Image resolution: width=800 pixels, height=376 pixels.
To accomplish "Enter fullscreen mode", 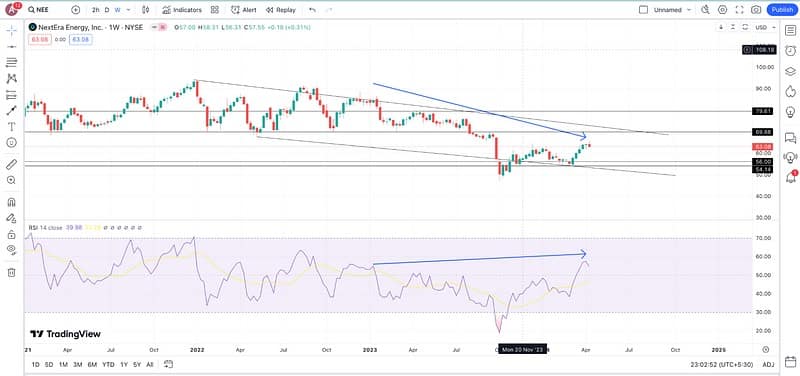I will click(739, 10).
